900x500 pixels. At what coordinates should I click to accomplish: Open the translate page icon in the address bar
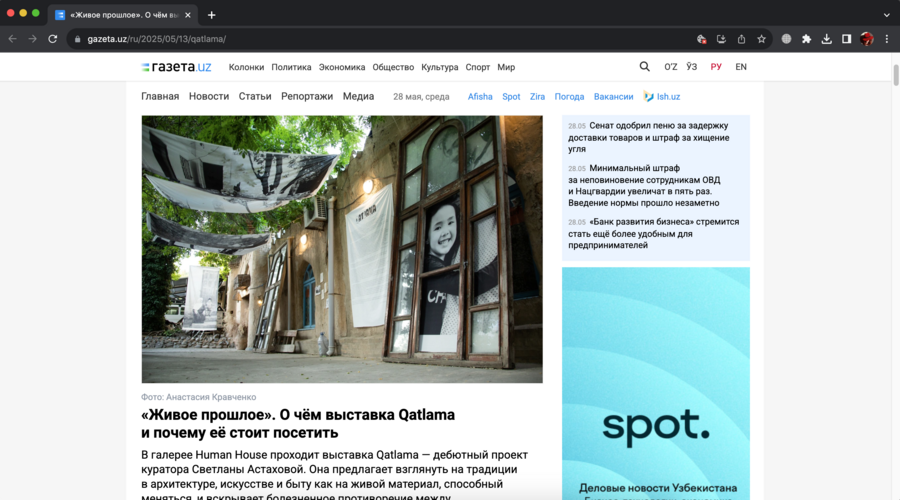click(x=701, y=39)
